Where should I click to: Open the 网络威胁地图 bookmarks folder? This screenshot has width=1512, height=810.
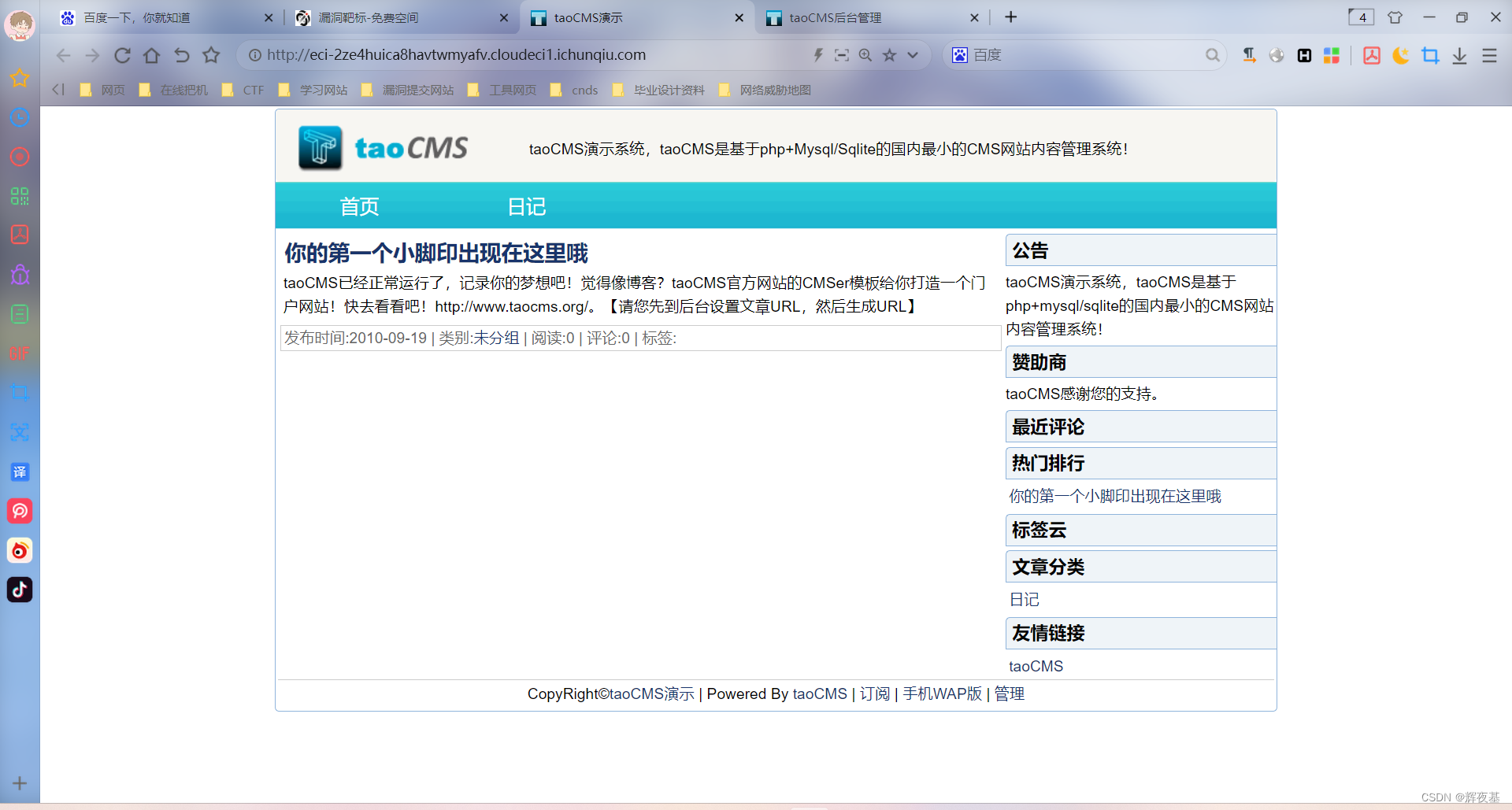765,91
